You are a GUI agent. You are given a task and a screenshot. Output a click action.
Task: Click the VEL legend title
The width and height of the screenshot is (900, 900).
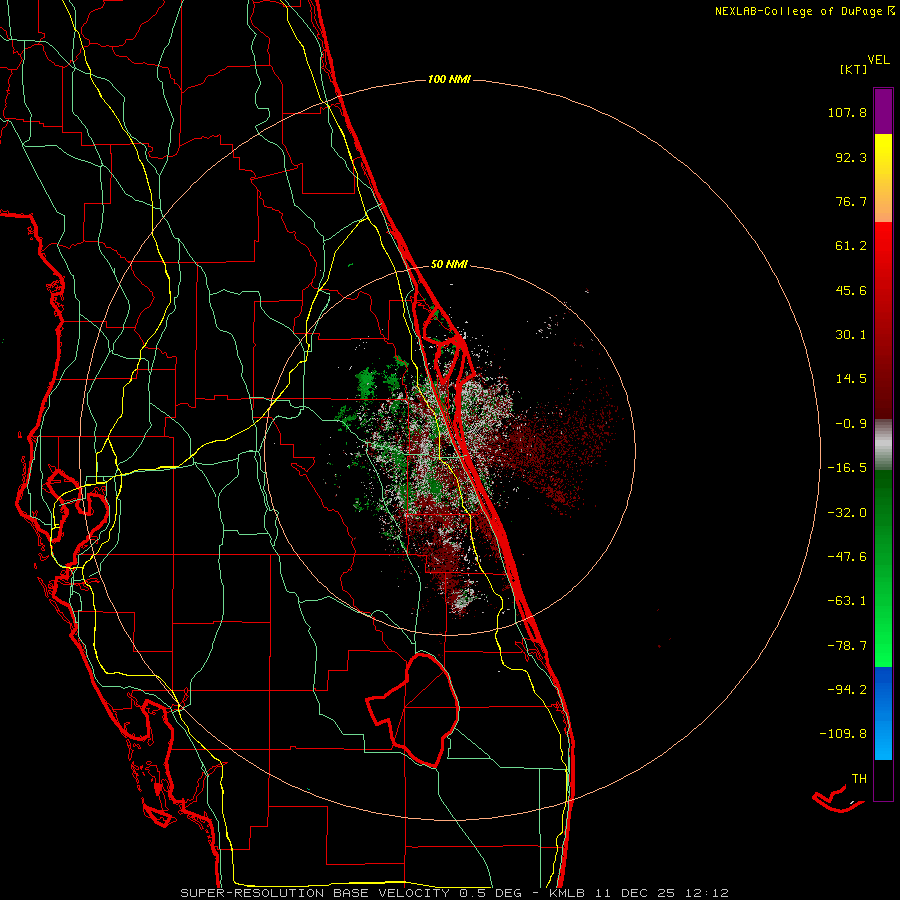point(878,60)
